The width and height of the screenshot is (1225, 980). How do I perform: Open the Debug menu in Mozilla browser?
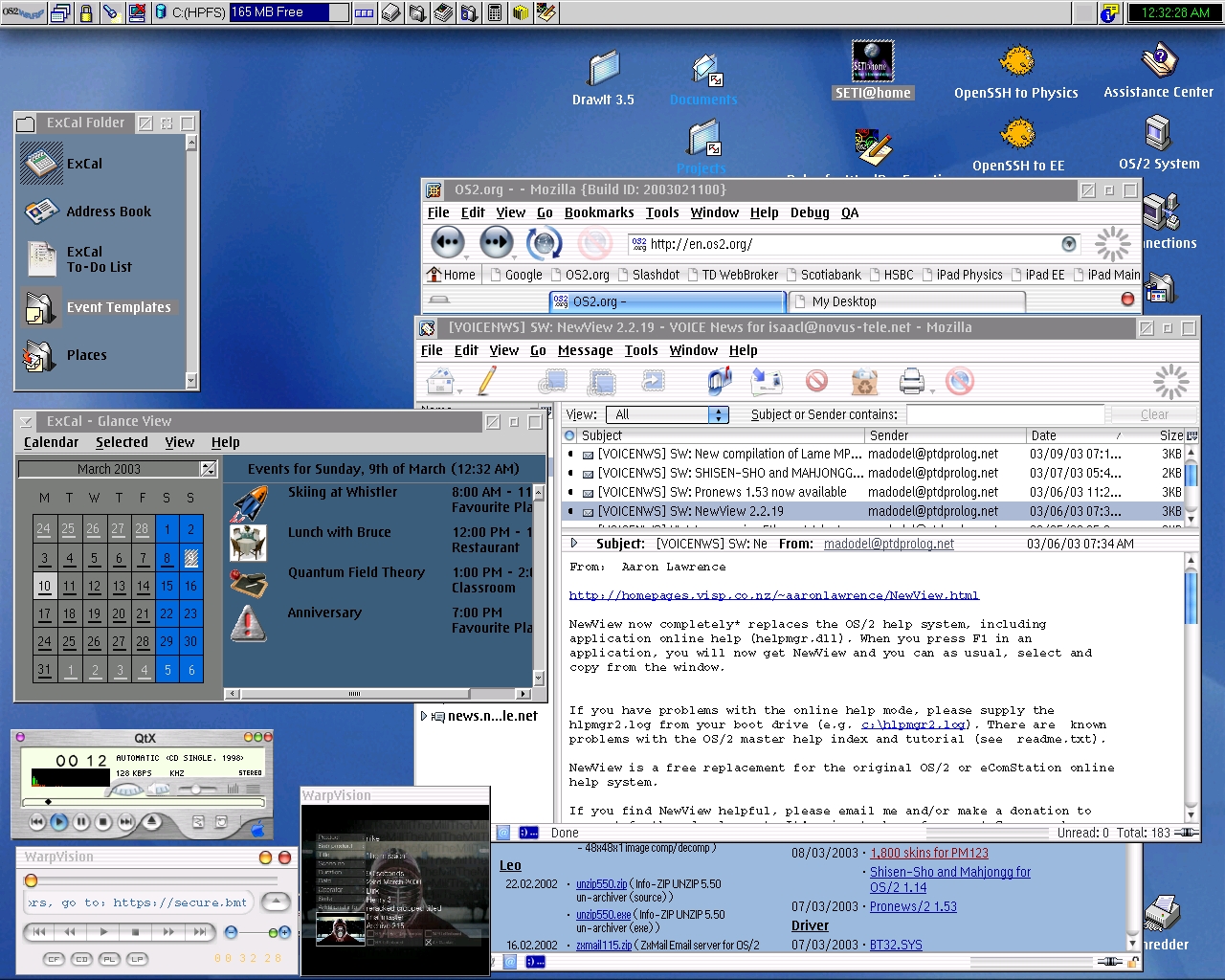point(810,212)
